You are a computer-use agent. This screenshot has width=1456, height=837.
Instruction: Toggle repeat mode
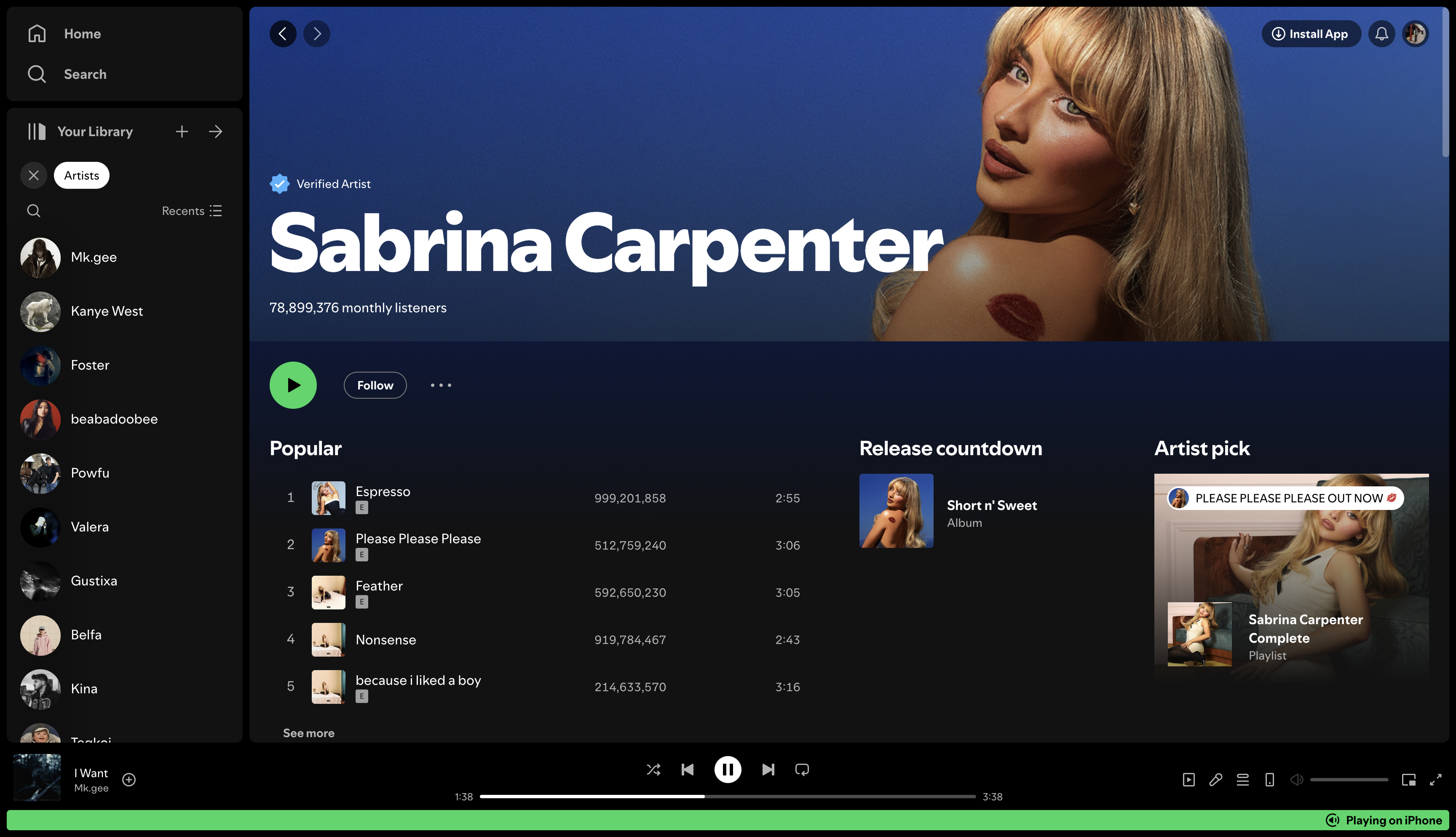point(802,769)
